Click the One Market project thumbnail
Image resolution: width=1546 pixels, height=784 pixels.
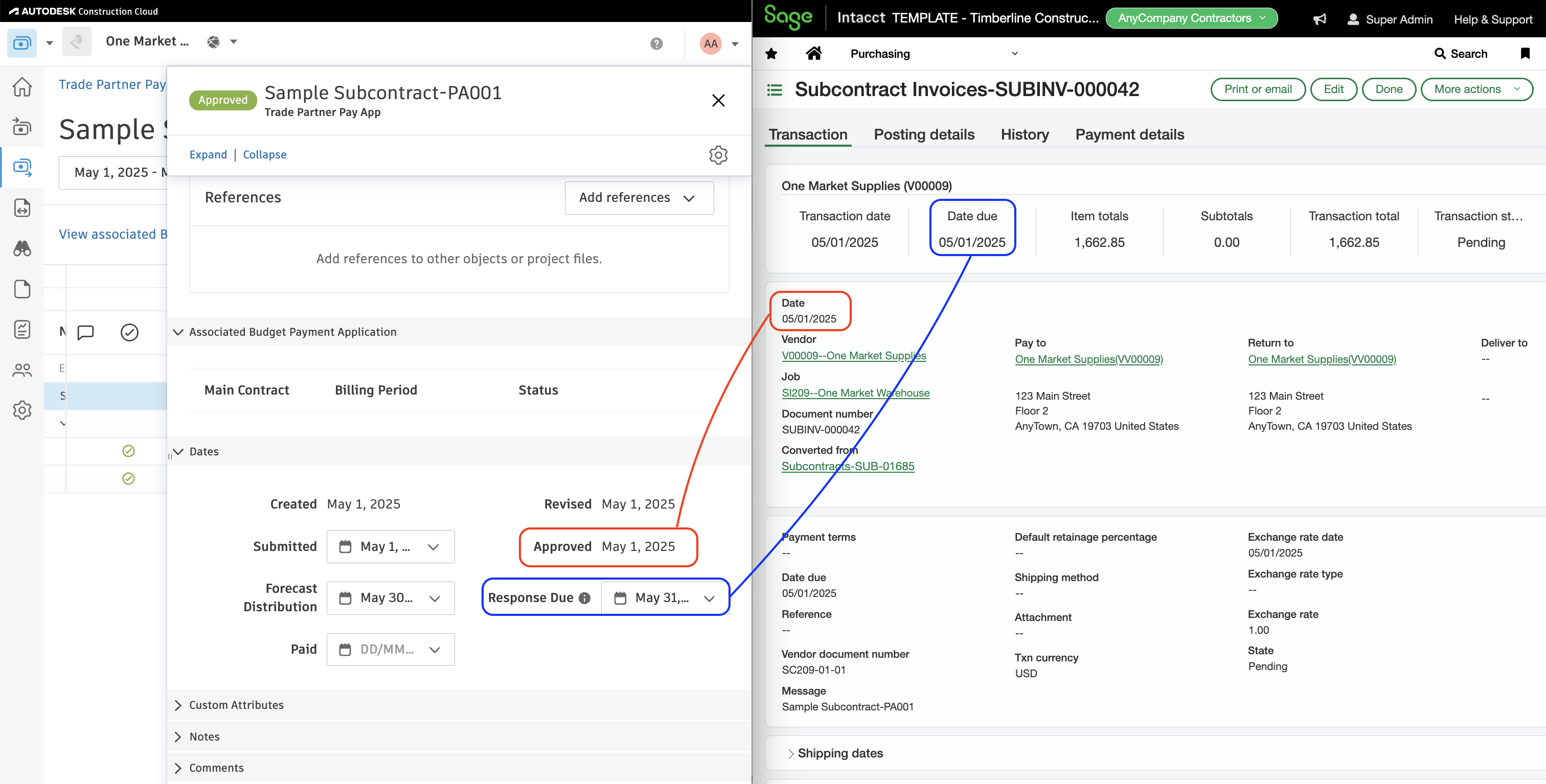pyautogui.click(x=77, y=42)
